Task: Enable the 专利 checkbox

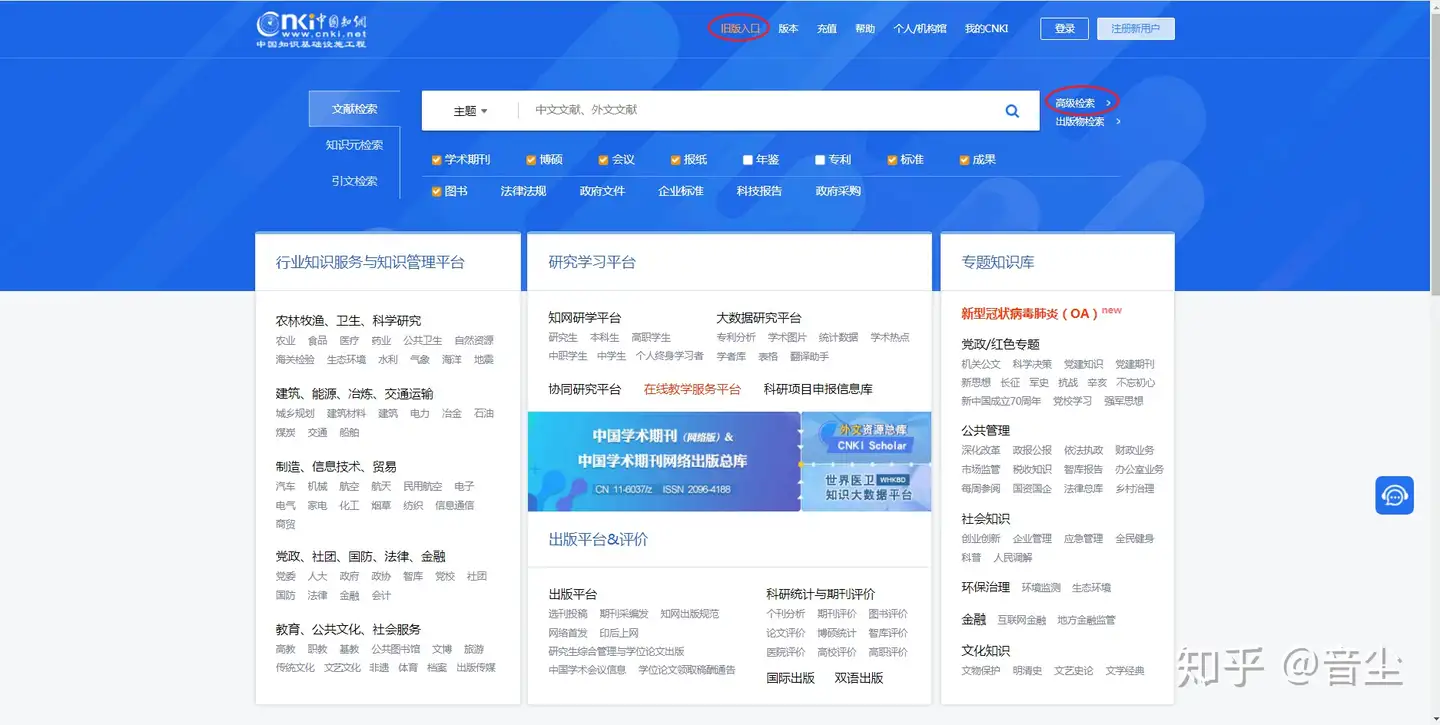Action: [819, 160]
